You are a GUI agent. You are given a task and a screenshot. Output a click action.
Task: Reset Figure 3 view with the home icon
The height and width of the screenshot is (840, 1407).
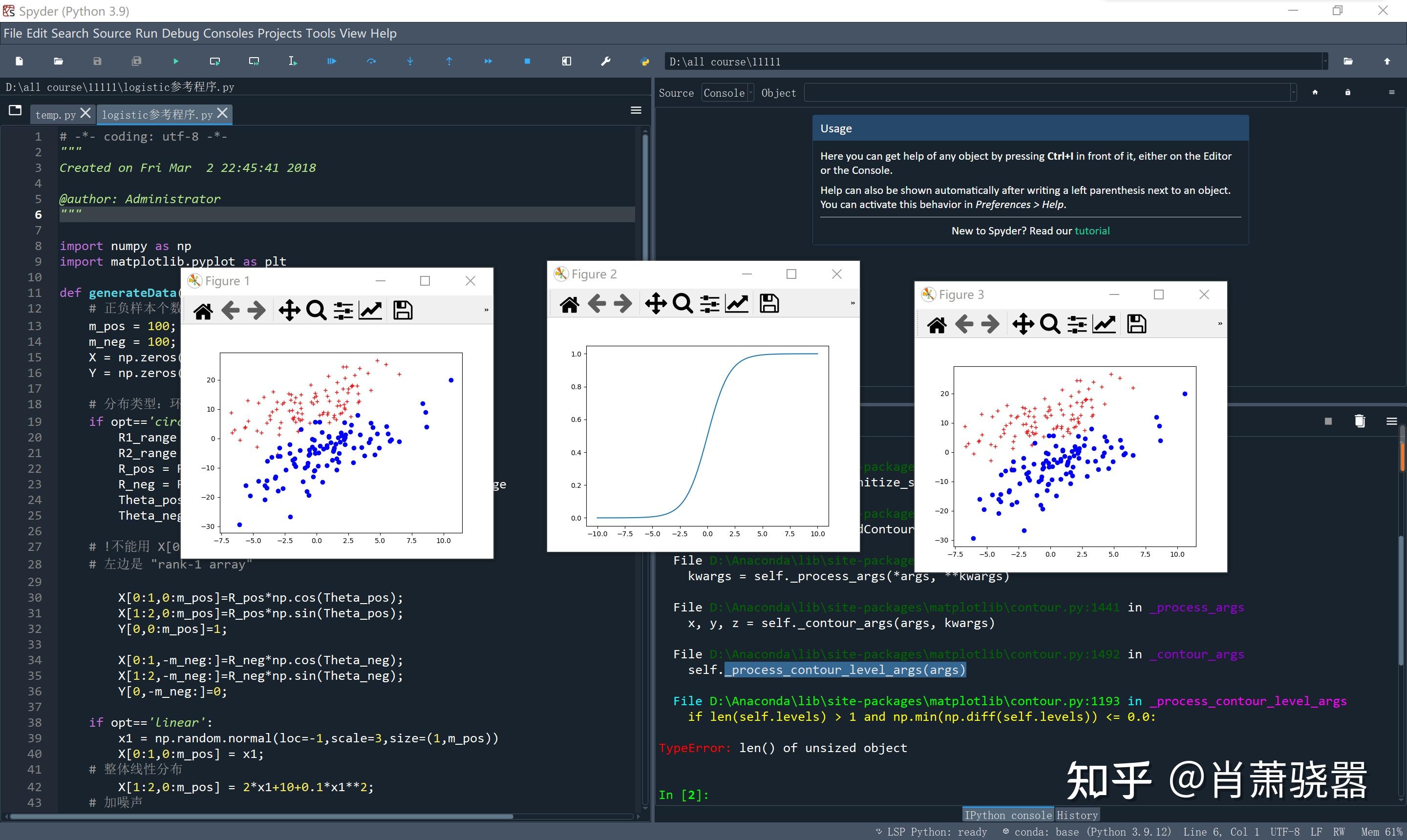point(937,324)
